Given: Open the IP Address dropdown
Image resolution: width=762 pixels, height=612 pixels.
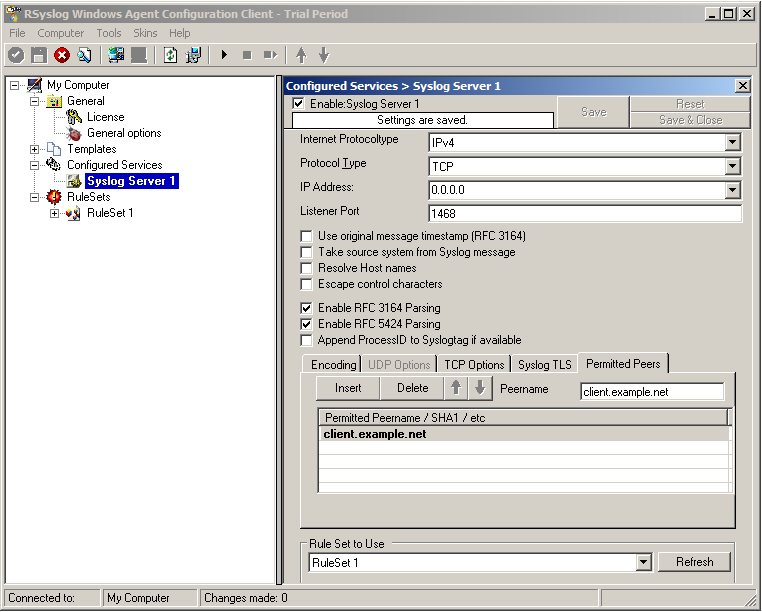Looking at the screenshot, I should pyautogui.click(x=732, y=190).
